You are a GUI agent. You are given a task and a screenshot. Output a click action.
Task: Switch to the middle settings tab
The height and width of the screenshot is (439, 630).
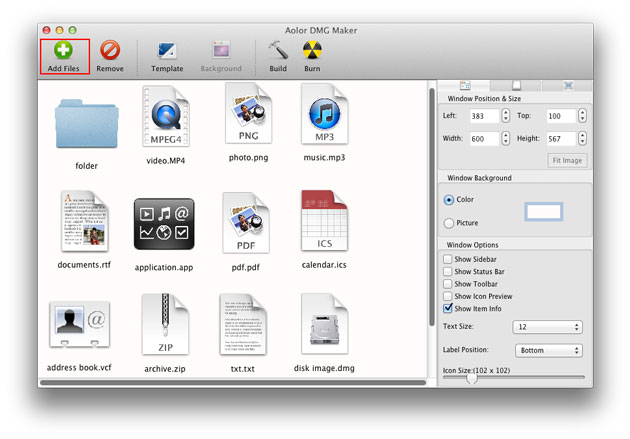[516, 86]
